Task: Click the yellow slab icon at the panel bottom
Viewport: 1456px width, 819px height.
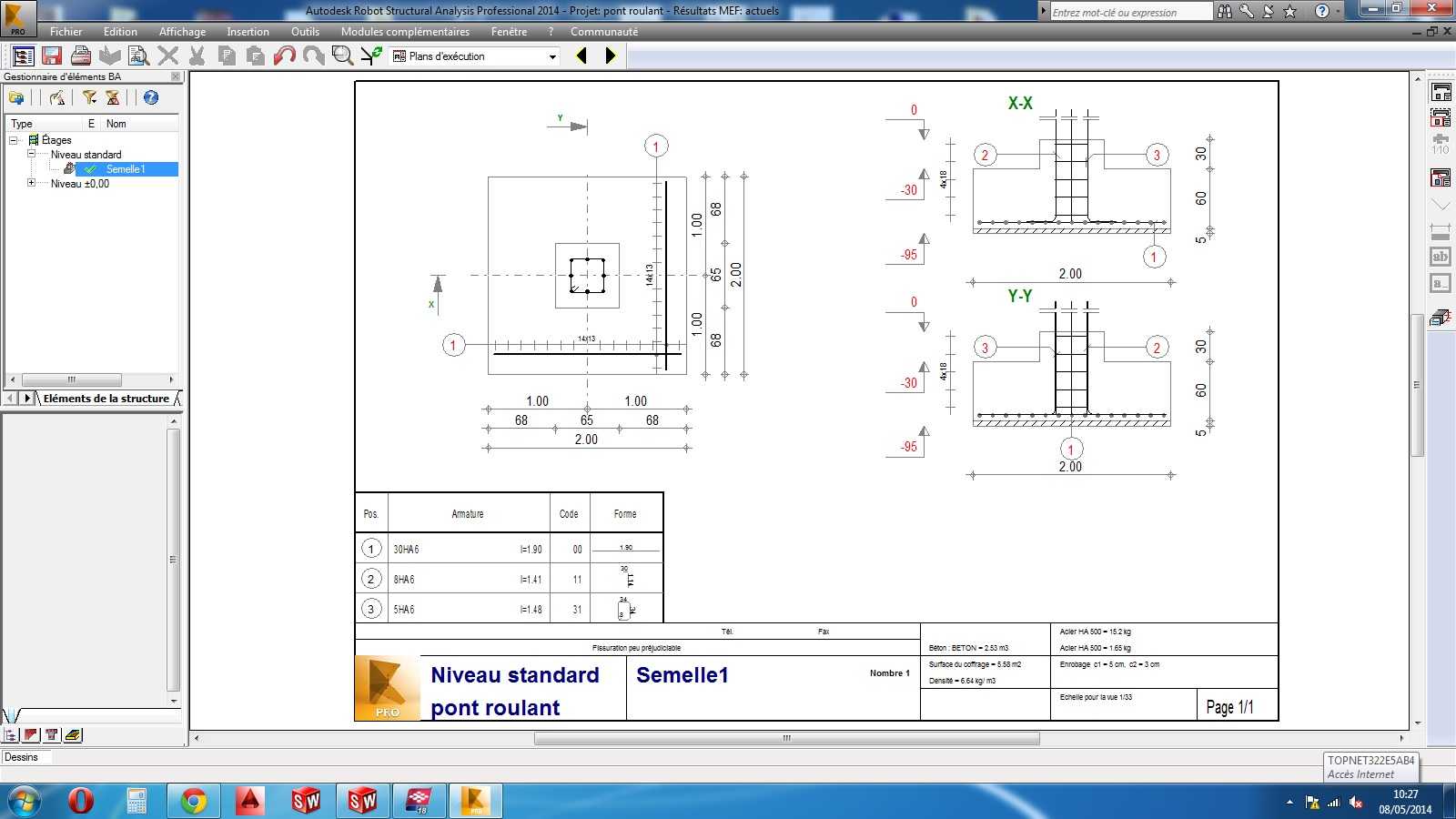Action: 73,735
